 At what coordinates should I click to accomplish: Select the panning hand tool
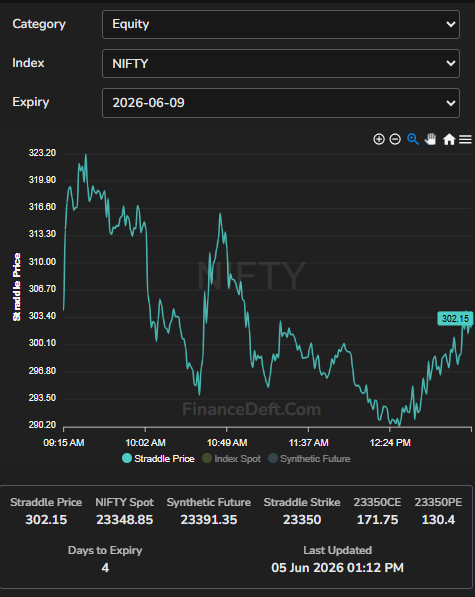[430, 139]
